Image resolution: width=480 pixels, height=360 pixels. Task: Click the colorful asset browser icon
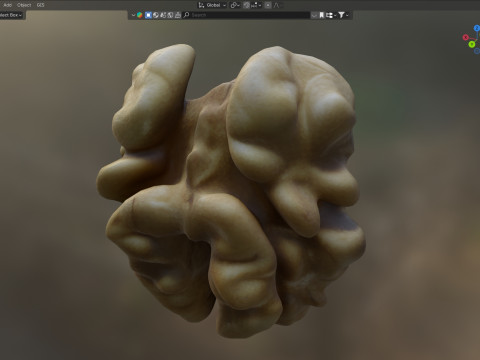point(140,15)
